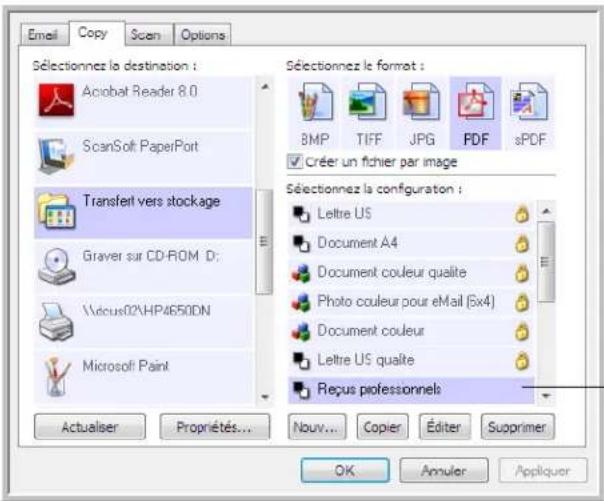Screen dimensions: 604x501
Task: Click the Actualiser button
Action: [x=90, y=427]
